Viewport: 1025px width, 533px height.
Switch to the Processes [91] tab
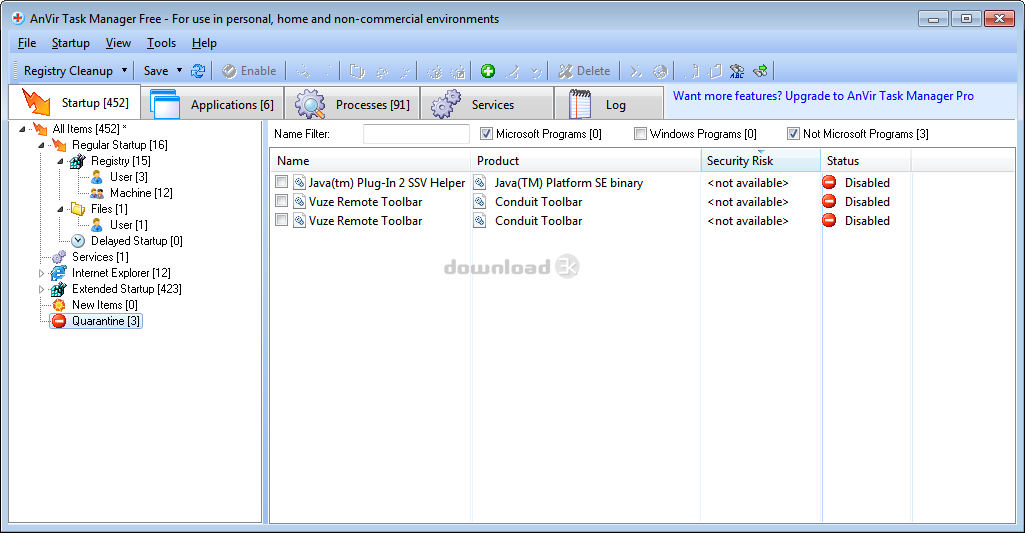pyautogui.click(x=353, y=104)
